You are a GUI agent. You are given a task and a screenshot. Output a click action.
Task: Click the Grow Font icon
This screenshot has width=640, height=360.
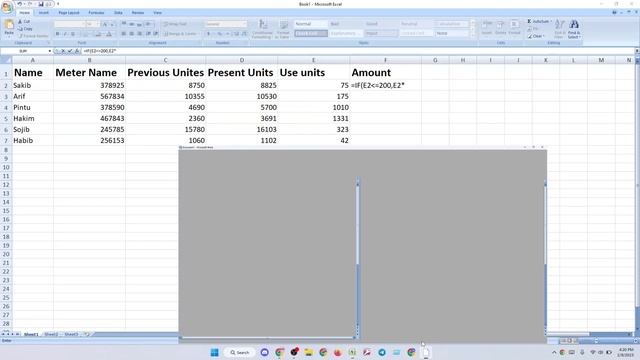104,24
